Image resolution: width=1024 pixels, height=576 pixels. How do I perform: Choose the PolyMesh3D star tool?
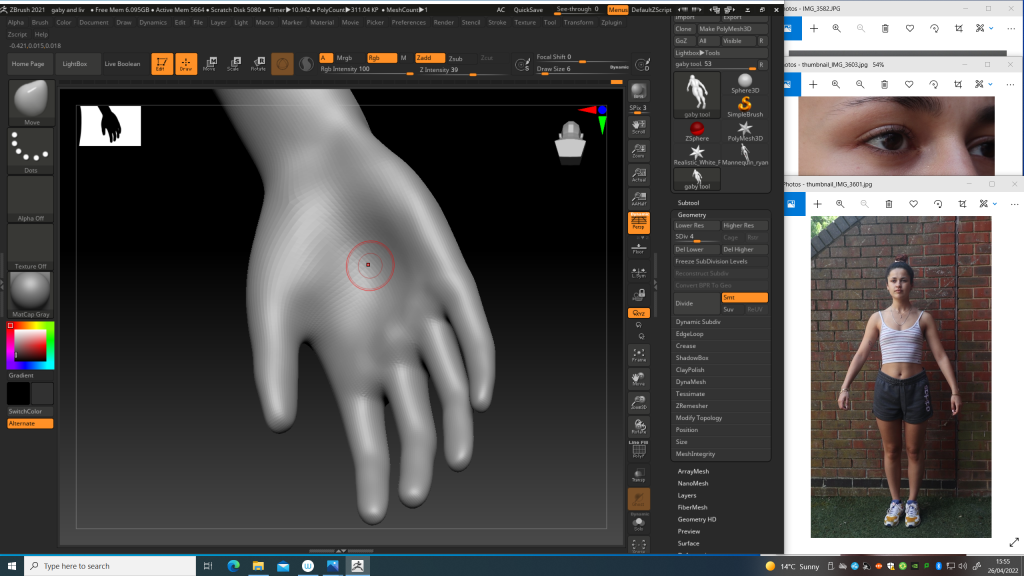tap(745, 130)
